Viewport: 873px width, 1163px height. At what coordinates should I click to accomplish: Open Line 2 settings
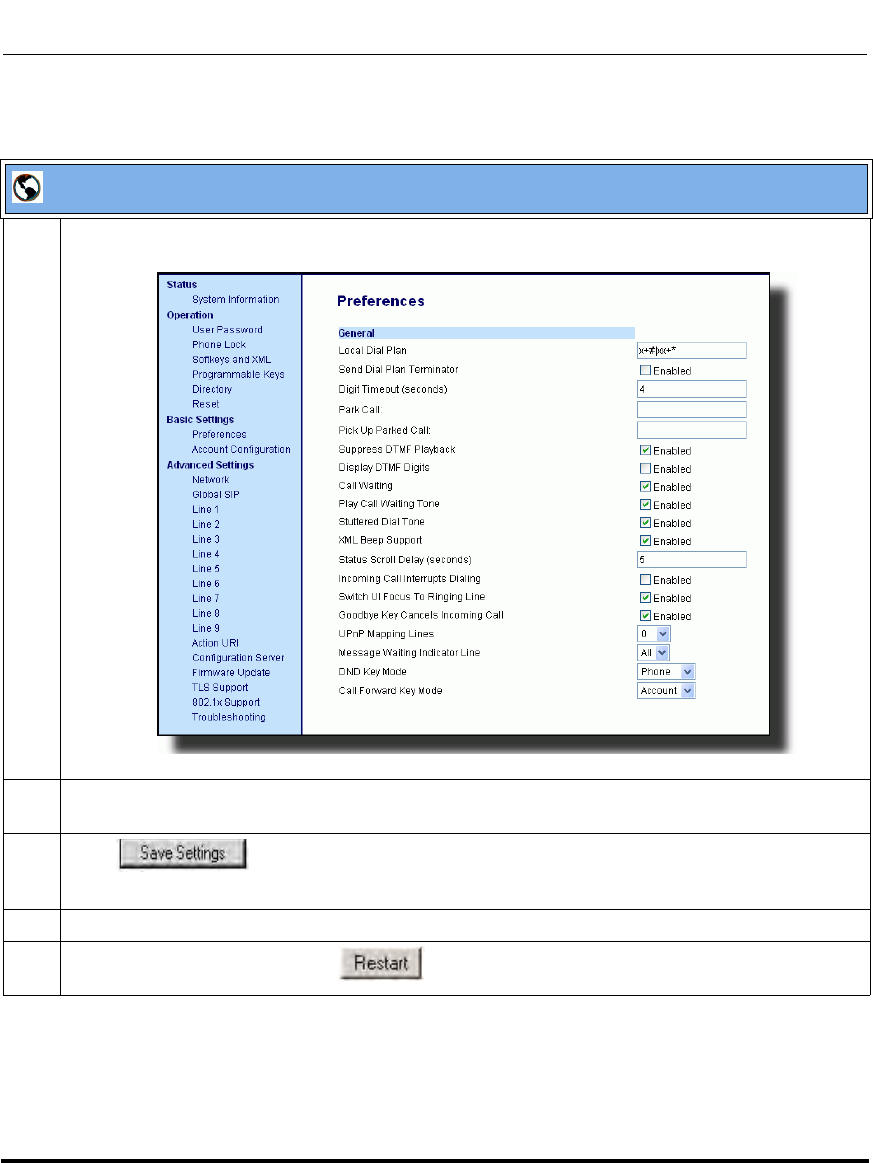[x=205, y=524]
